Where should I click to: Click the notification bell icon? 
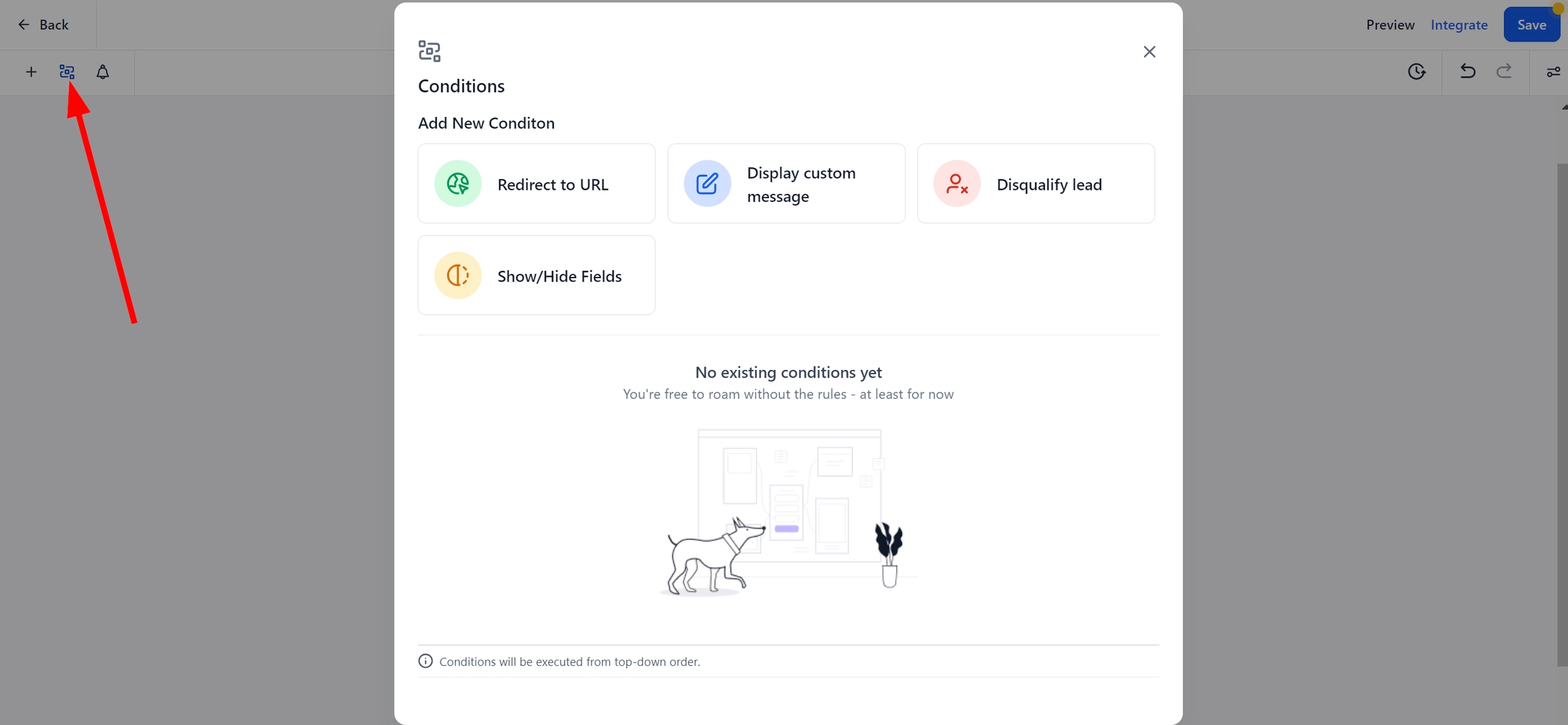pos(103,72)
